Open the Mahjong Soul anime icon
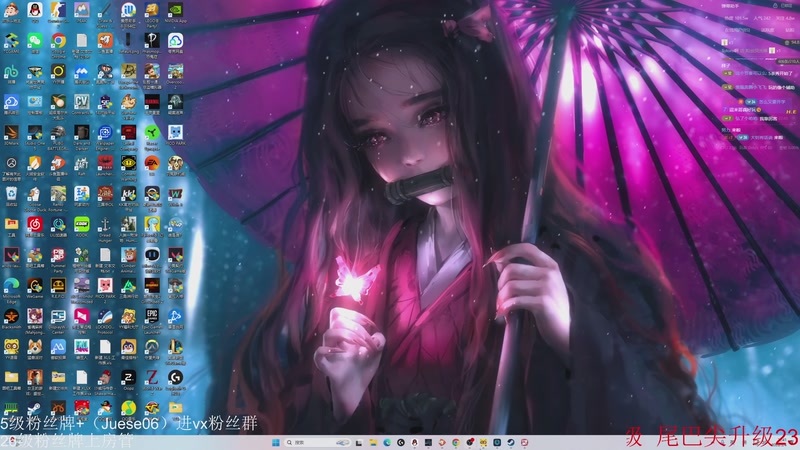The width and height of the screenshot is (800, 450). pyautogui.click(x=35, y=316)
